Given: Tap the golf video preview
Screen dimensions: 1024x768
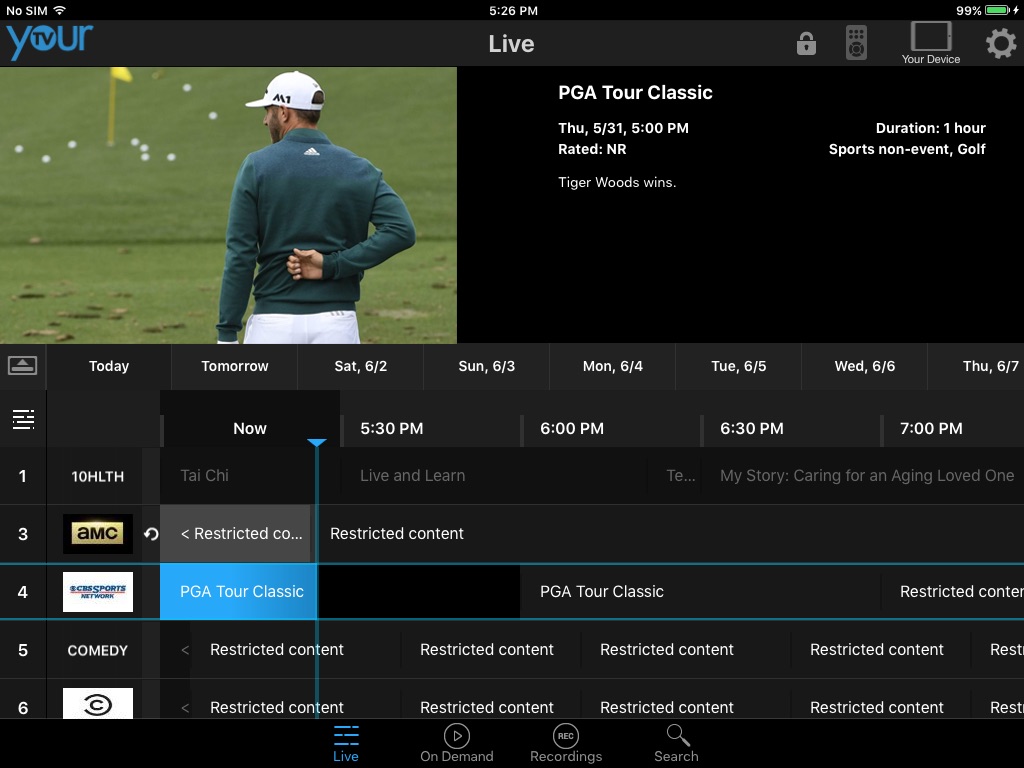Looking at the screenshot, I should (x=229, y=205).
